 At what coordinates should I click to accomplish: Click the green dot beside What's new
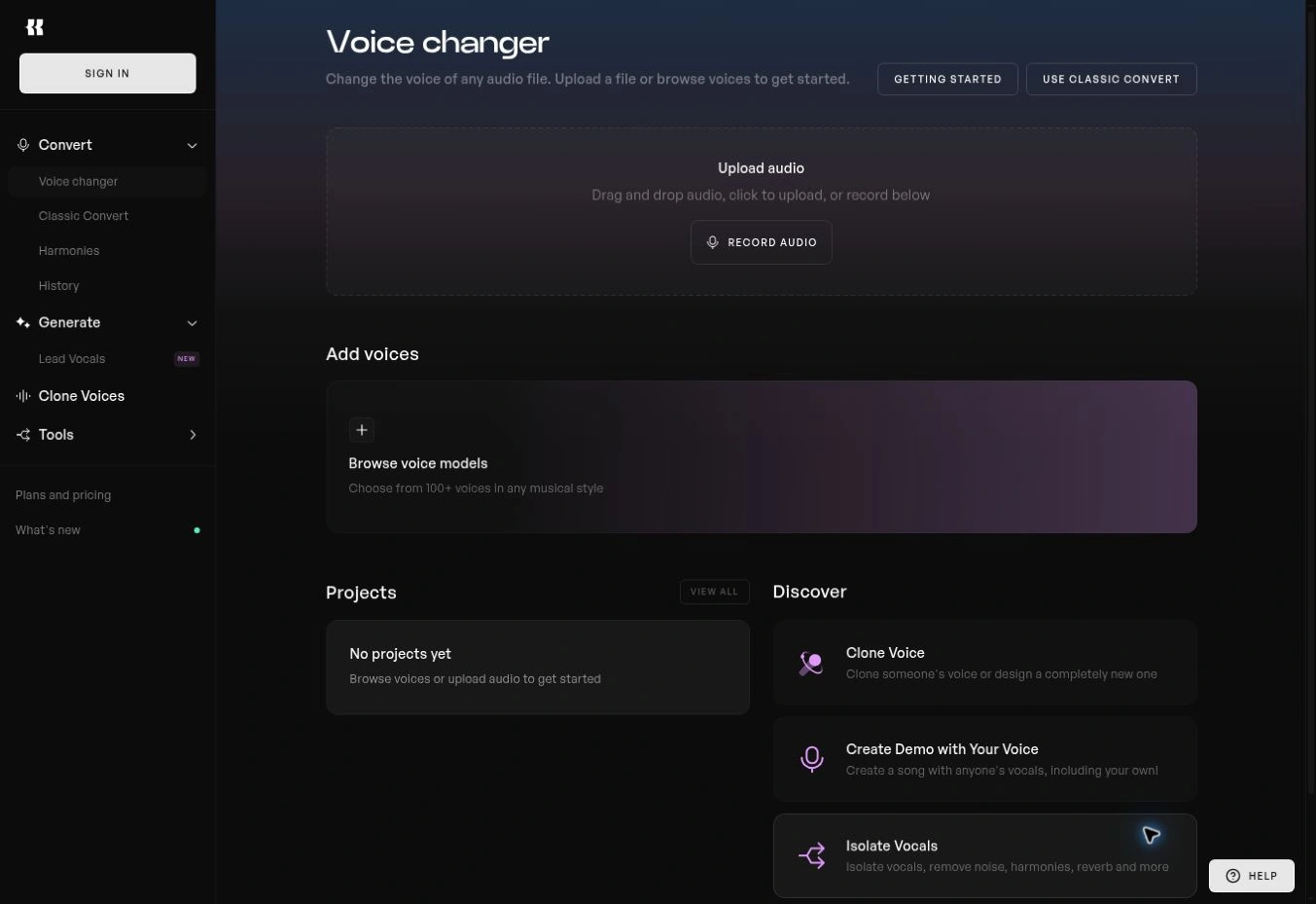pyautogui.click(x=197, y=530)
